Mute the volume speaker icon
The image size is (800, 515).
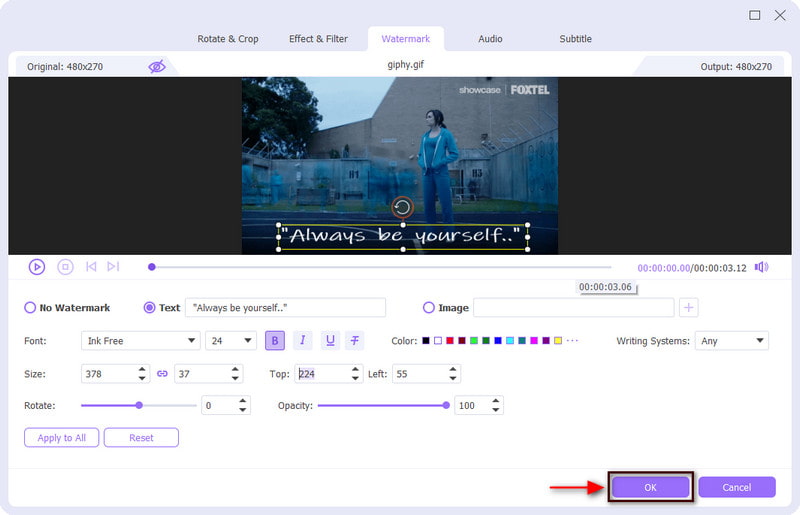pos(761,267)
